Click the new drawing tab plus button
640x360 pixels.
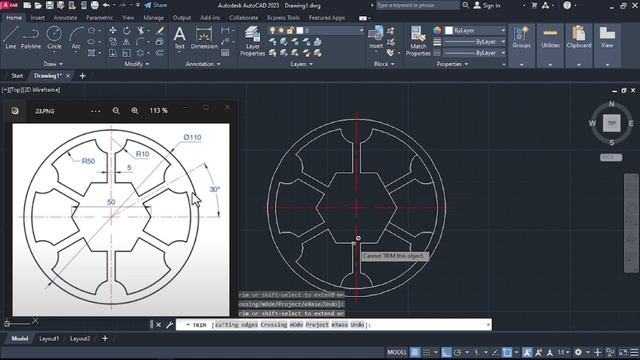click(82, 76)
